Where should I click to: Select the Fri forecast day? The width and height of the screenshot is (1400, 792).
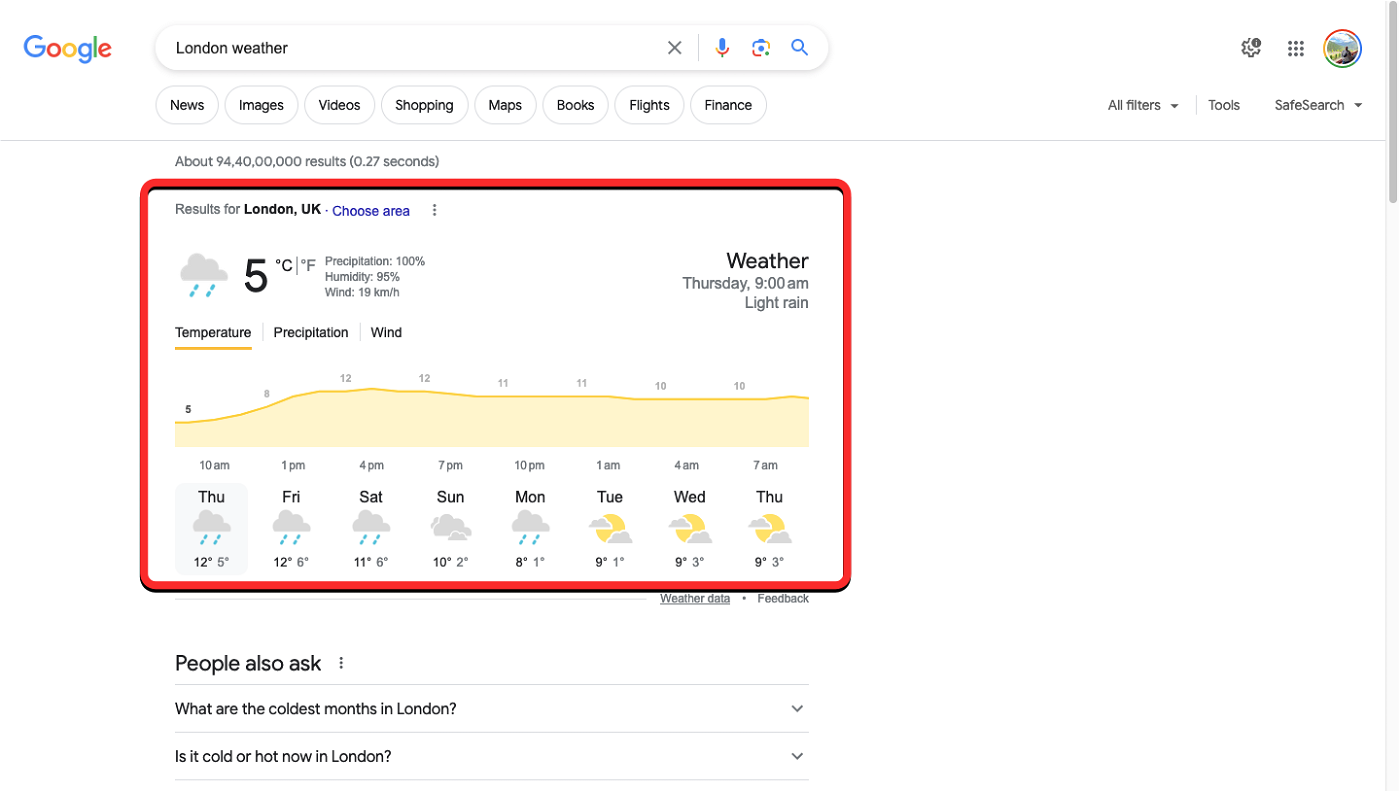pos(291,529)
